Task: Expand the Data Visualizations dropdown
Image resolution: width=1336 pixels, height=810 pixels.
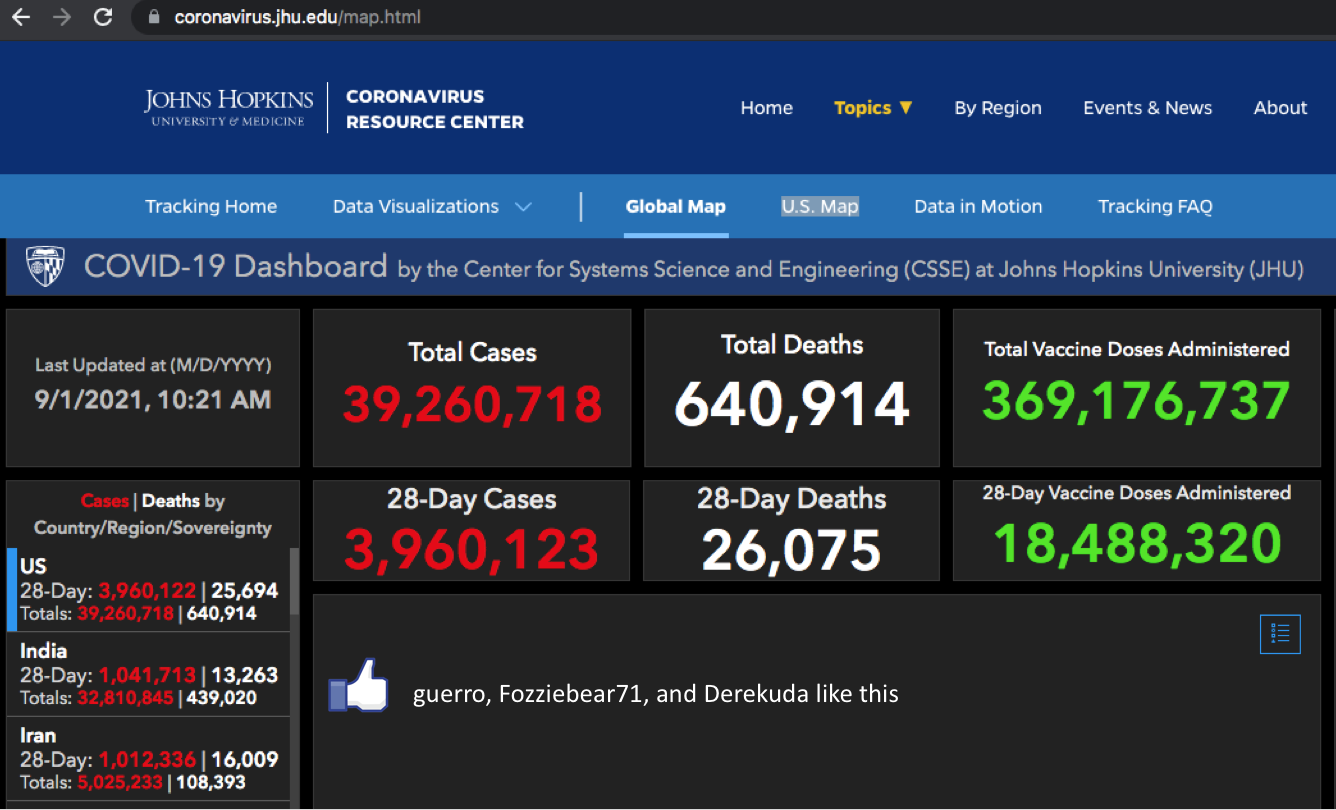Action: pos(432,207)
